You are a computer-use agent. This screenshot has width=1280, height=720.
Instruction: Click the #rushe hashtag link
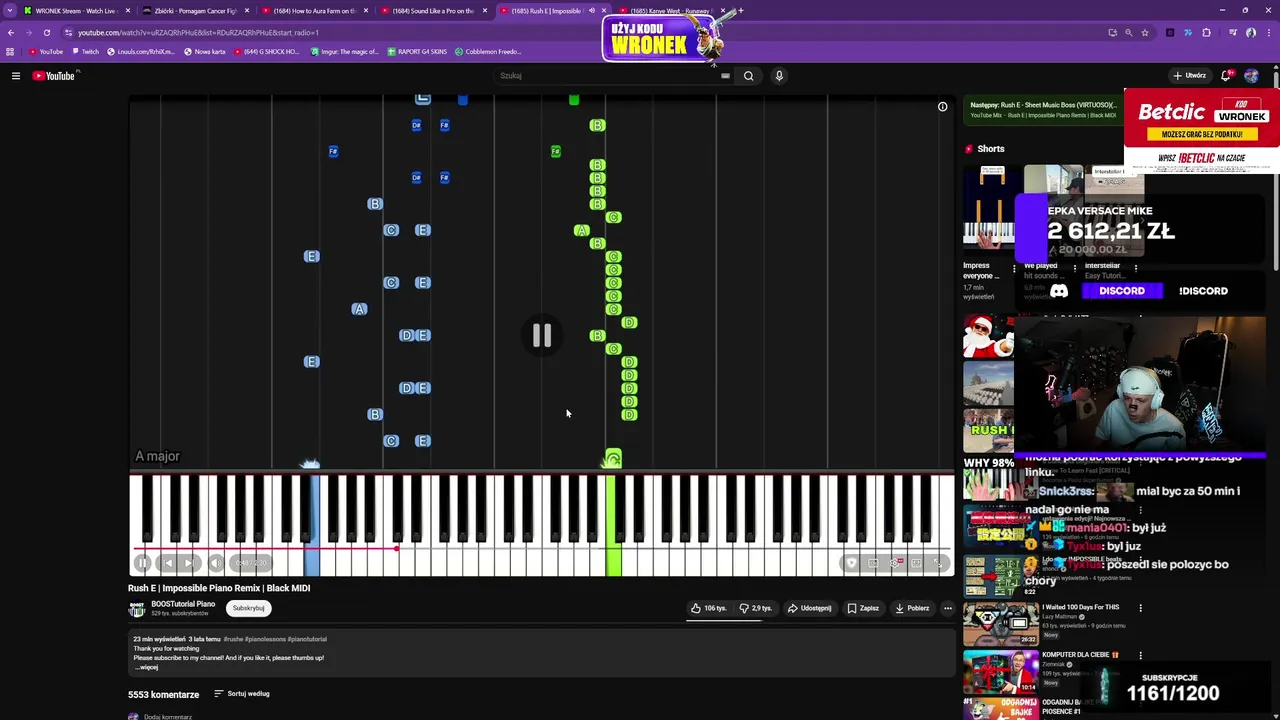pyautogui.click(x=233, y=639)
